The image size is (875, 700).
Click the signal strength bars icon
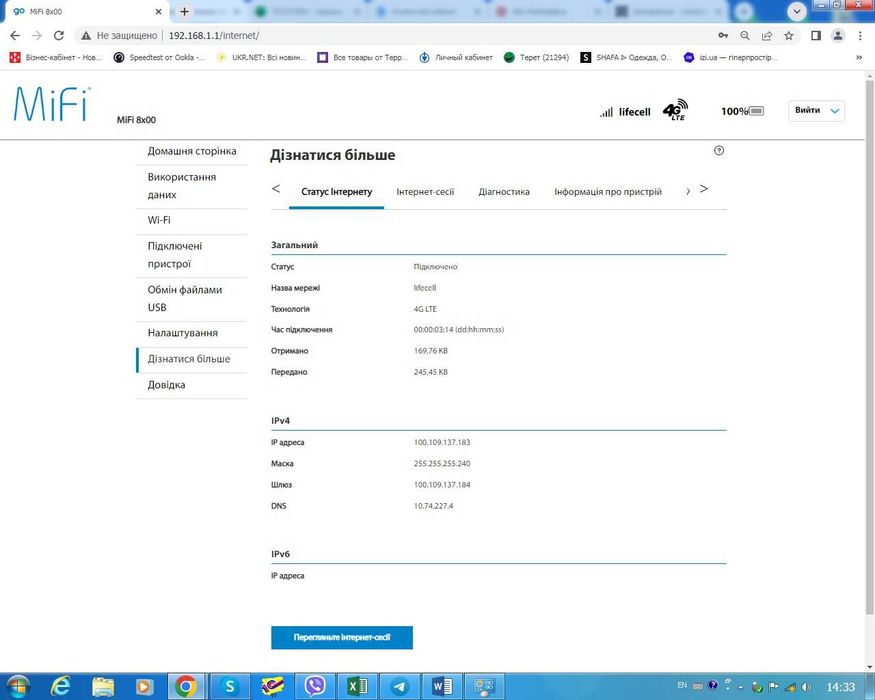coord(606,112)
